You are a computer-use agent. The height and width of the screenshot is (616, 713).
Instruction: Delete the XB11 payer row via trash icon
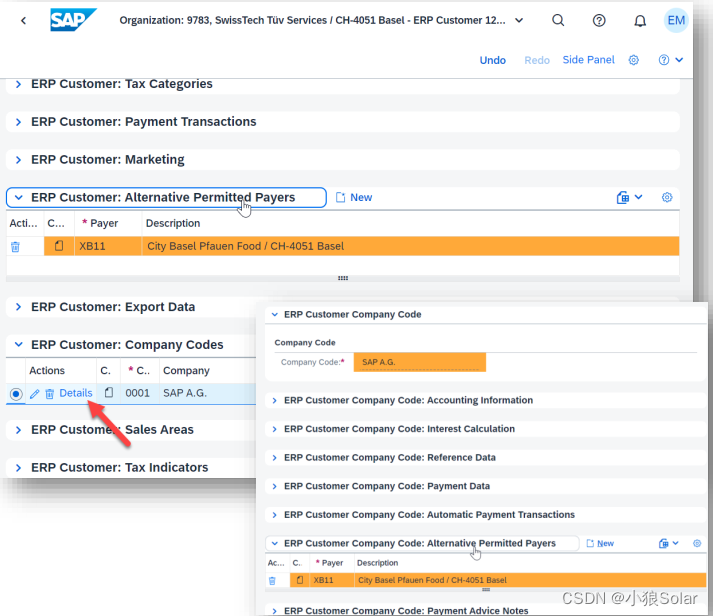coord(15,247)
